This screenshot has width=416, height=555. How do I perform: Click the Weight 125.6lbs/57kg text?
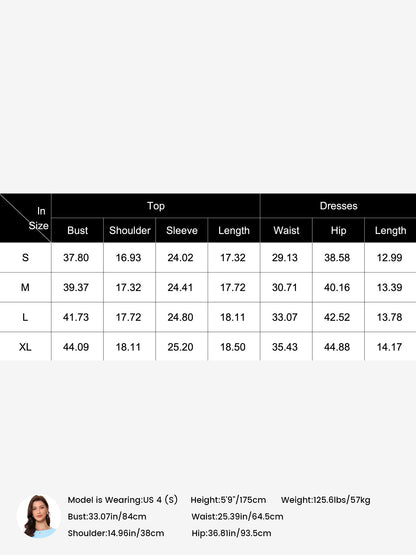325,500
